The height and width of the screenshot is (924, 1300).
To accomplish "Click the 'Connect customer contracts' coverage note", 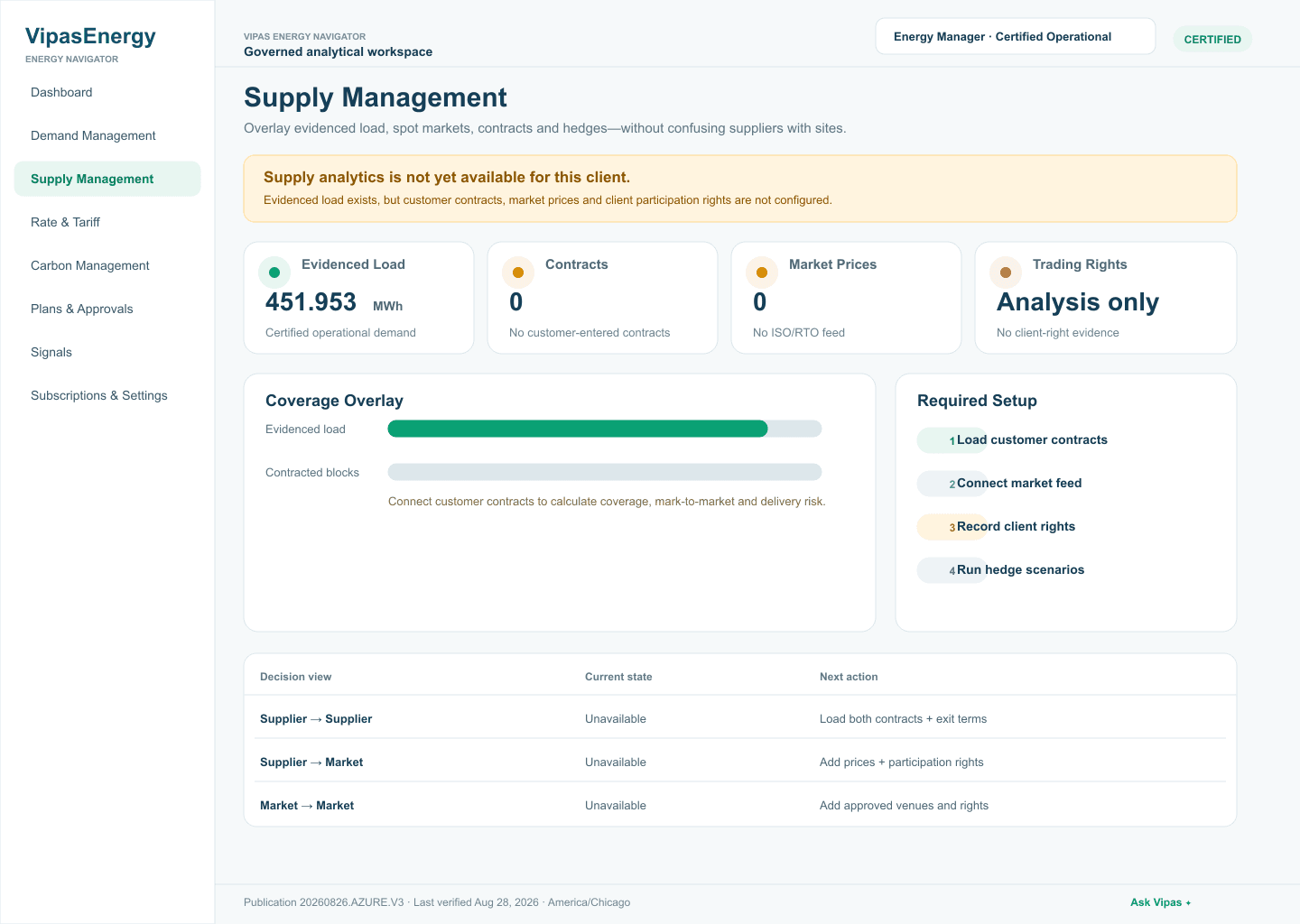I will point(607,502).
